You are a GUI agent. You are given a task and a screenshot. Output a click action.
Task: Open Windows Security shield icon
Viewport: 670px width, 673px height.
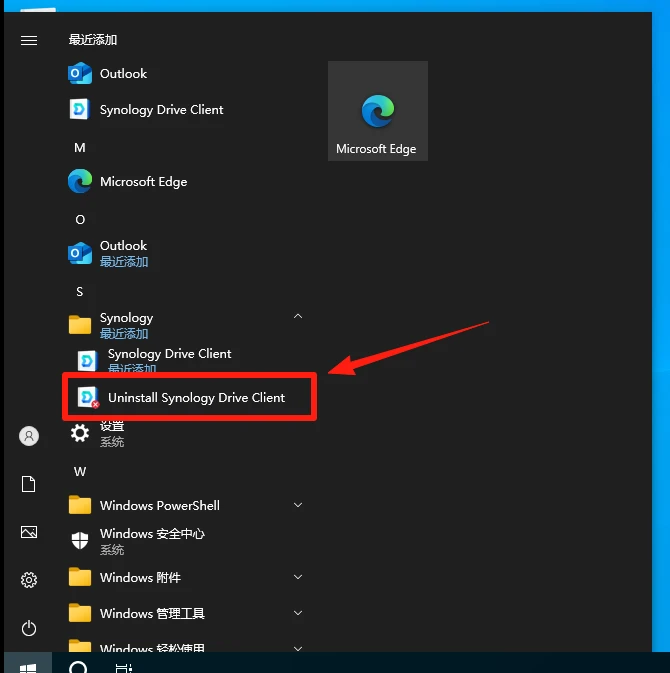[x=80, y=541]
